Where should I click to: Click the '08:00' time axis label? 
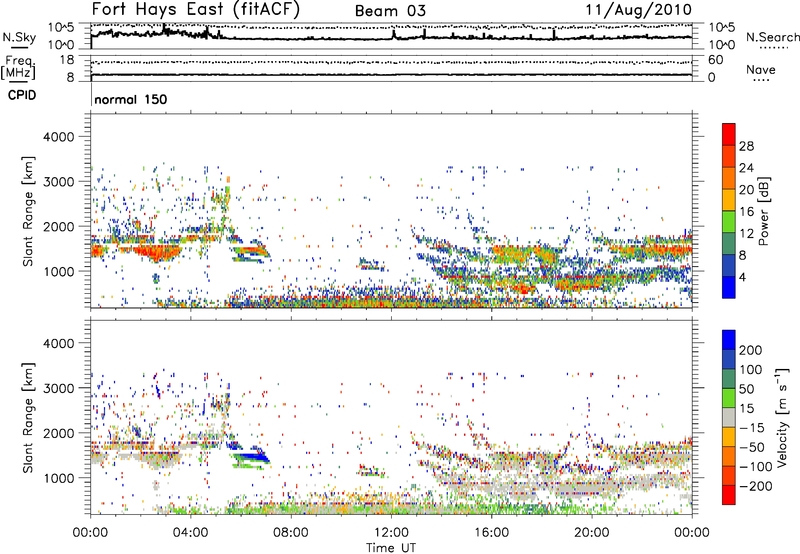click(291, 533)
